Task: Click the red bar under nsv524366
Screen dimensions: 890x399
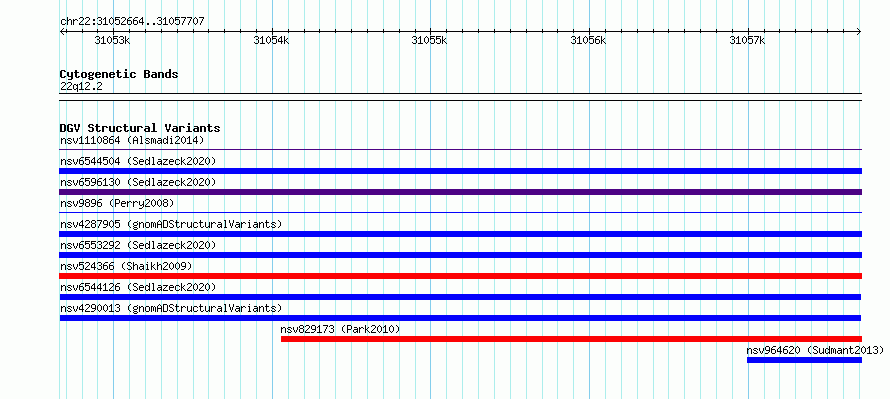Action: (460, 276)
